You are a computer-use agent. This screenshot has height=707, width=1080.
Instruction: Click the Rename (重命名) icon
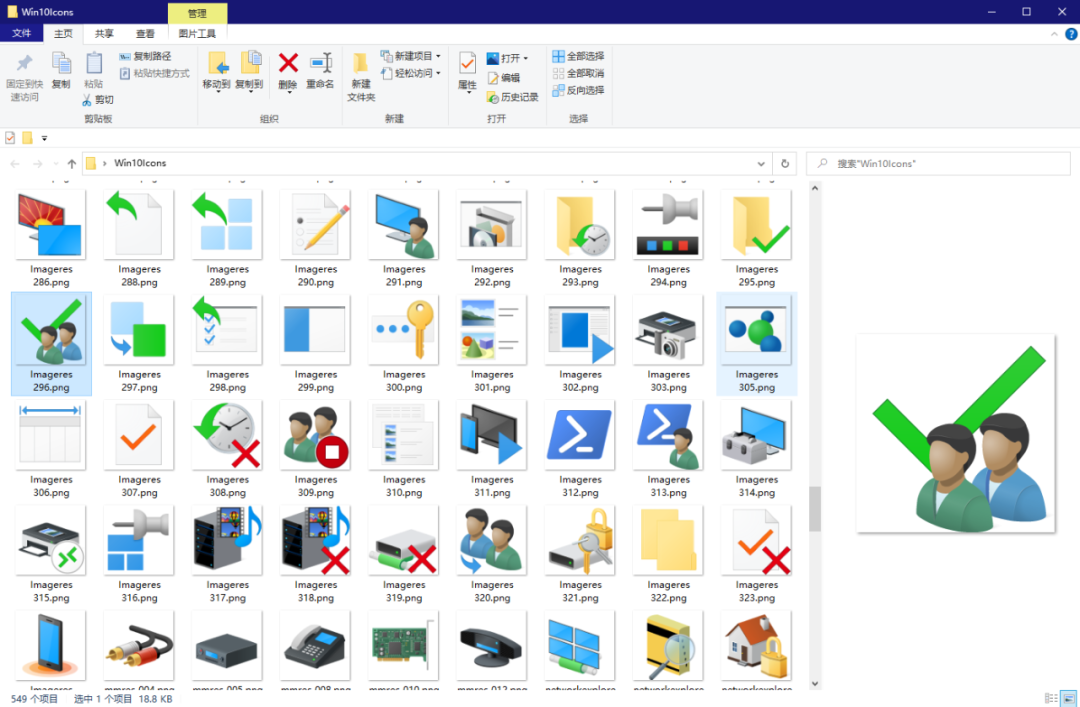(320, 63)
